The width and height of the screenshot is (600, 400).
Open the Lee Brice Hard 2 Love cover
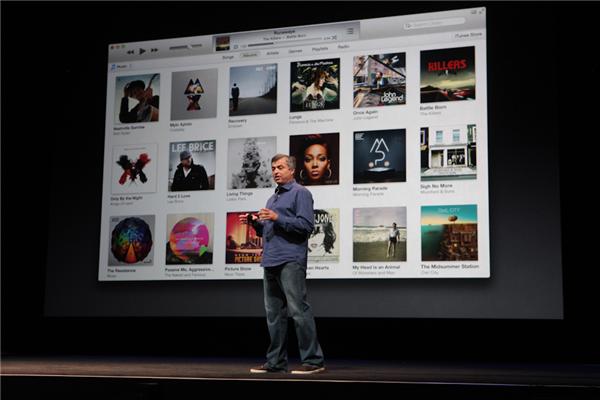click(x=192, y=166)
